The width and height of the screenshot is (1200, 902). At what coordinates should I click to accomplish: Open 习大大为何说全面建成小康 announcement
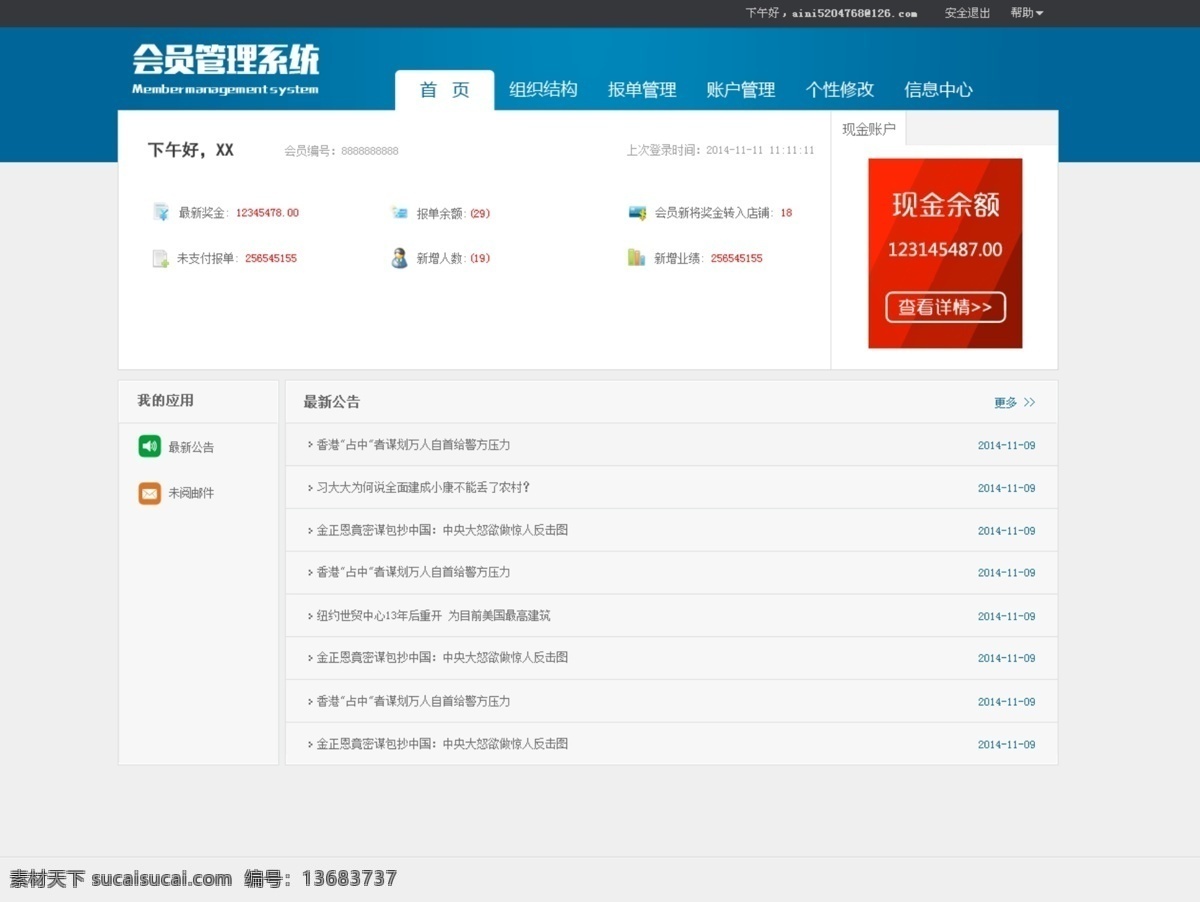(x=423, y=488)
